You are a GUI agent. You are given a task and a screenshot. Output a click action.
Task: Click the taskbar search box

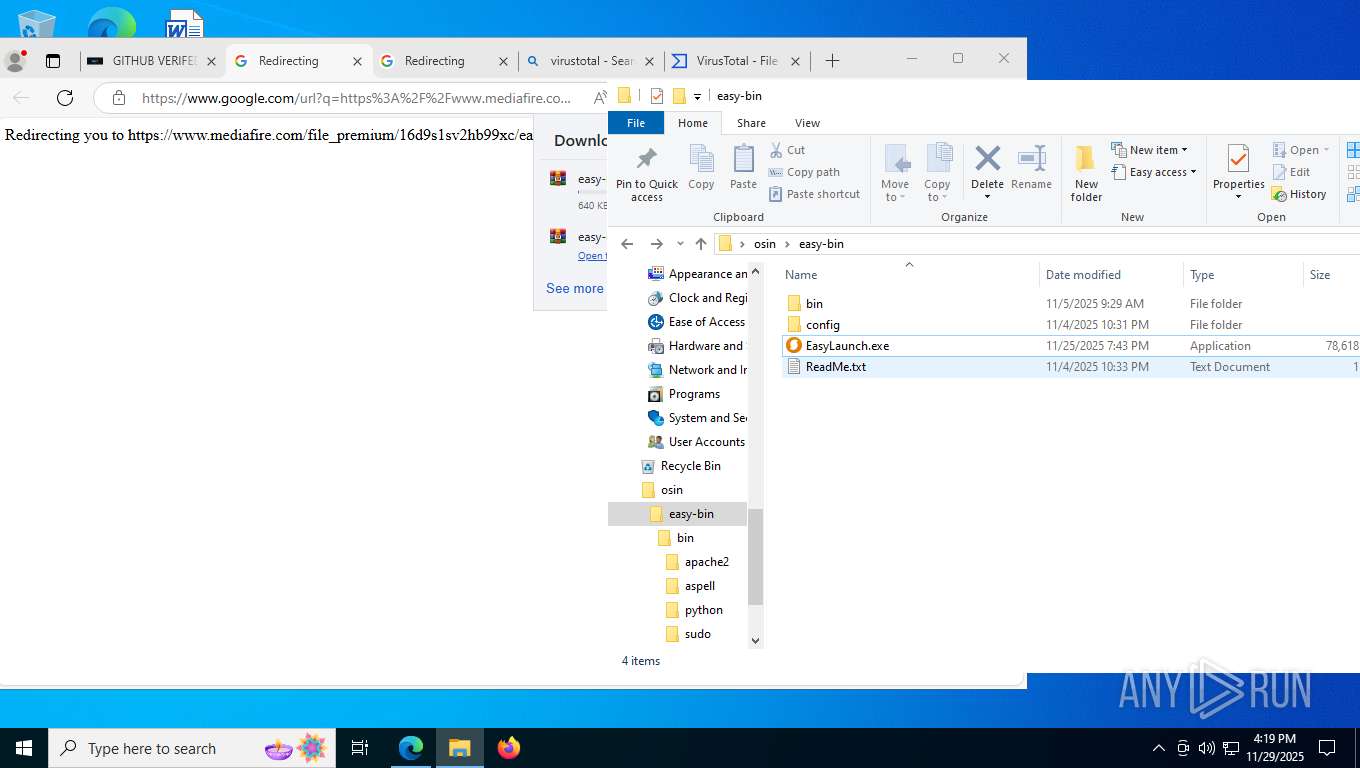click(x=190, y=748)
